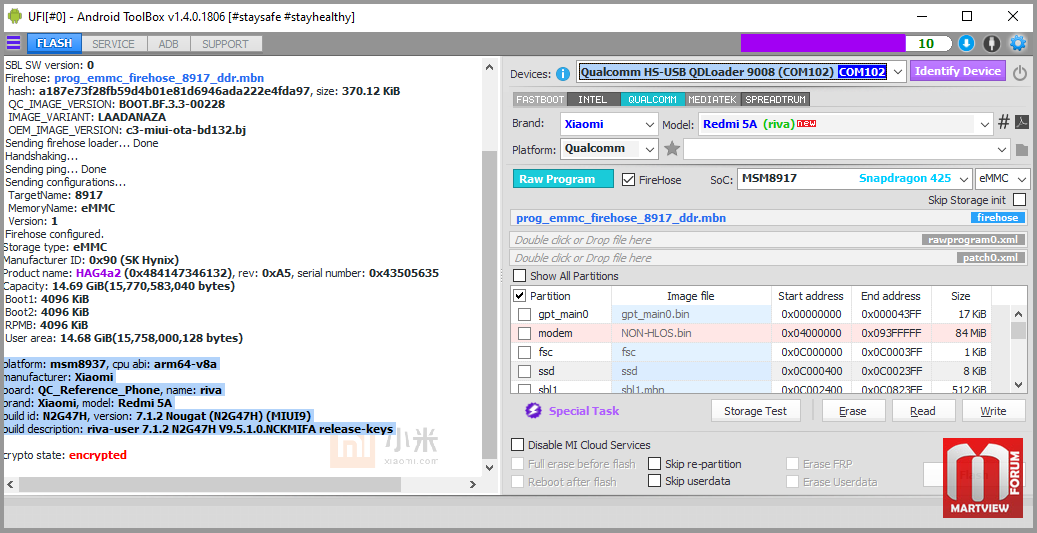1037x533 pixels.
Task: Click the hash (#) icon next to Model
Action: [1003, 123]
